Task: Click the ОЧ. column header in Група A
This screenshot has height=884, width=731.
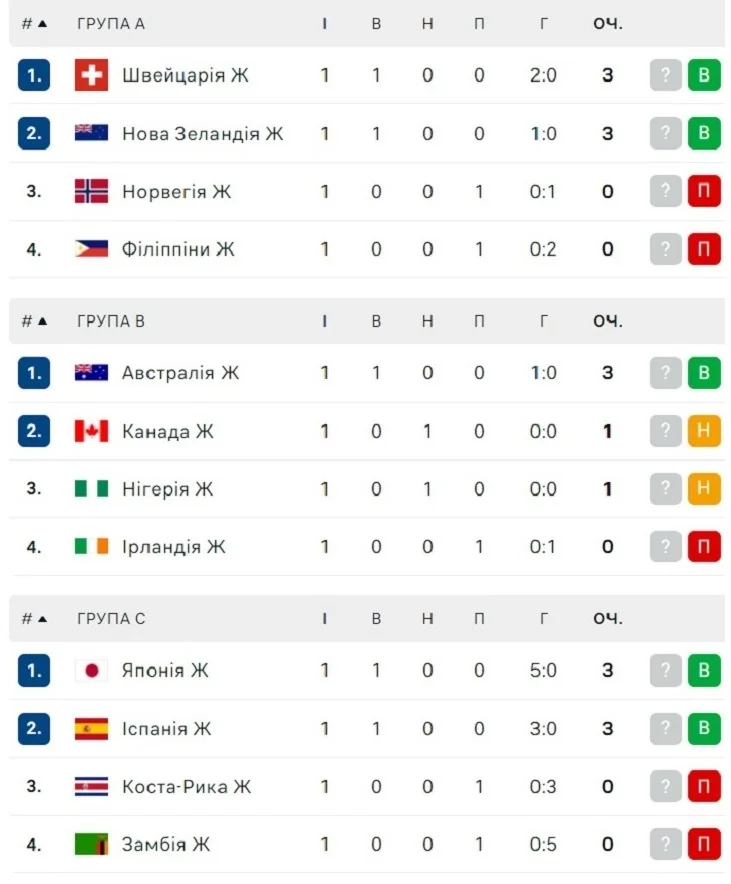Action: 607,24
